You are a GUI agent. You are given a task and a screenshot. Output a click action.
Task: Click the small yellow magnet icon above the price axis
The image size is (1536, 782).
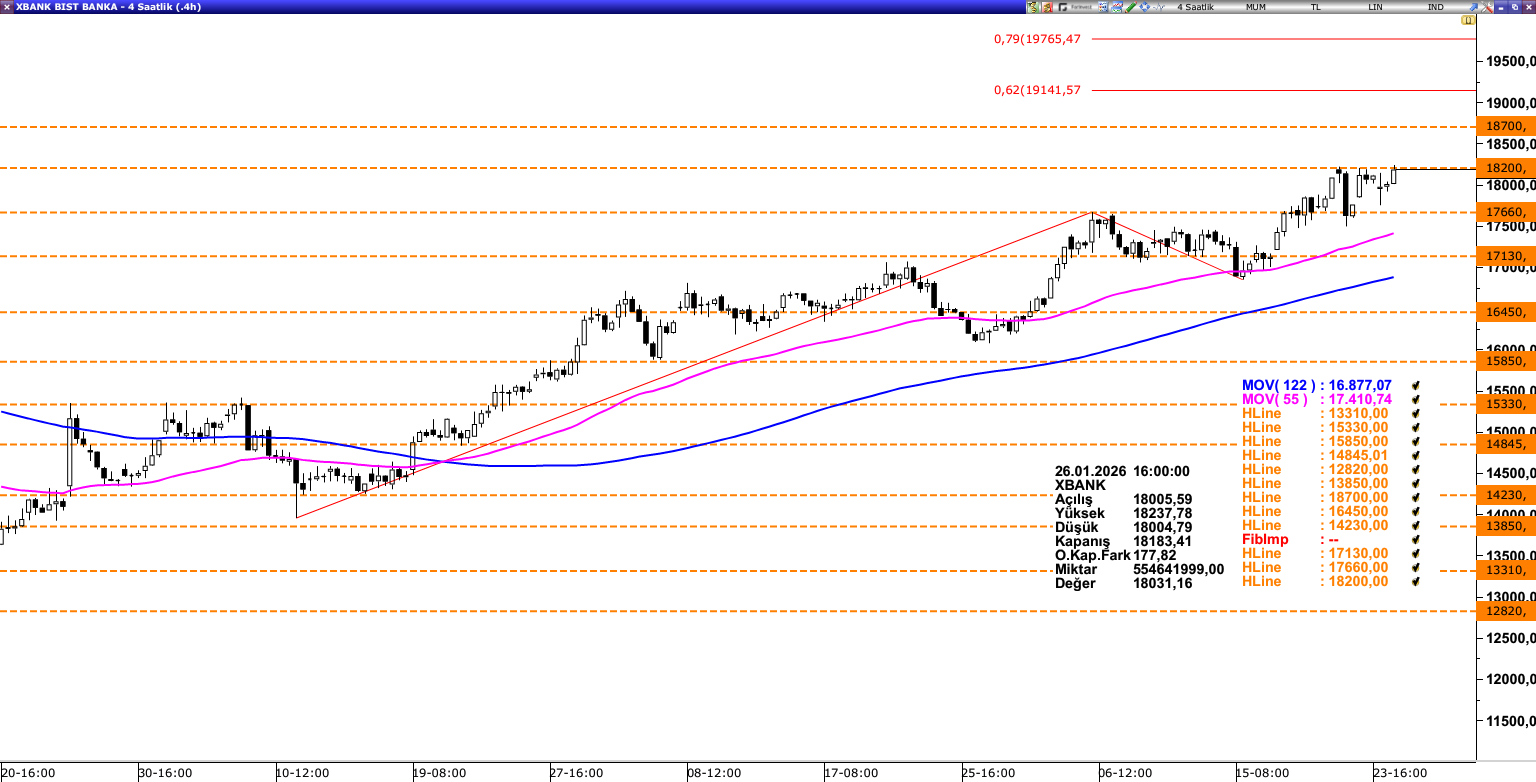click(1468, 20)
